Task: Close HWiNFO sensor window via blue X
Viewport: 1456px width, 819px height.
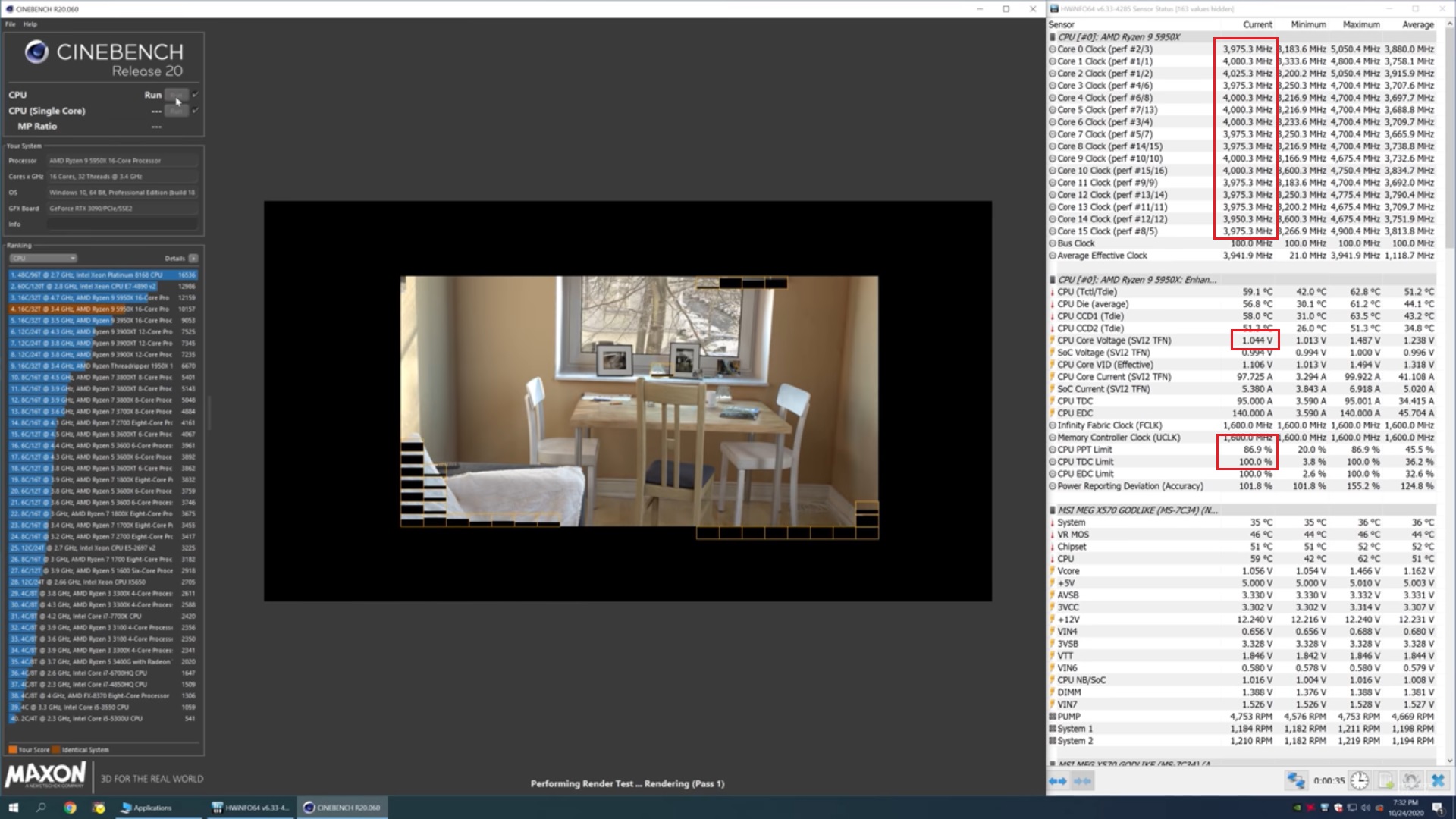Action: pyautogui.click(x=1438, y=780)
